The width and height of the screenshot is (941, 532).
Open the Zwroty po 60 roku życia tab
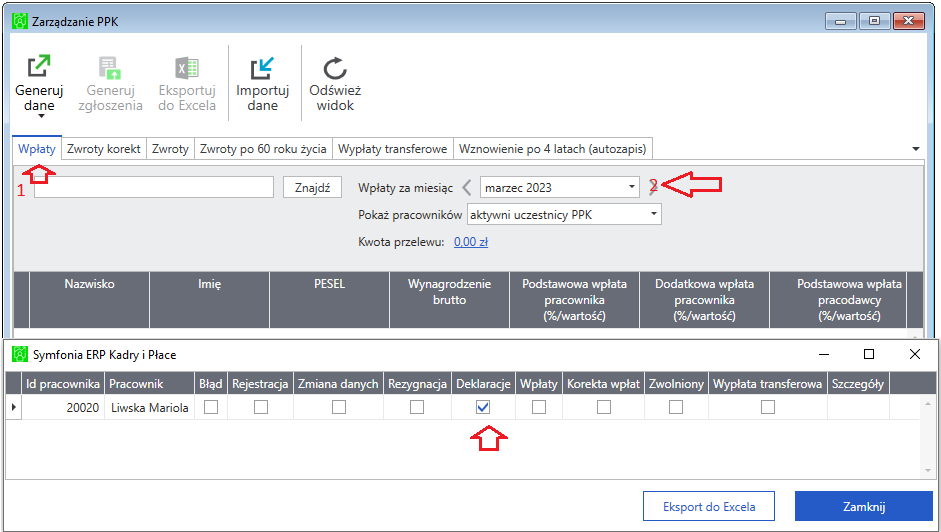[263, 148]
